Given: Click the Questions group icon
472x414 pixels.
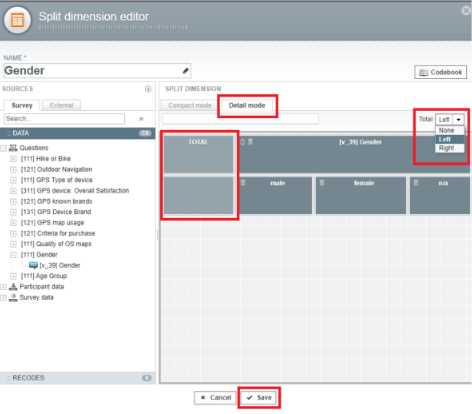Looking at the screenshot, I should pyautogui.click(x=13, y=148).
